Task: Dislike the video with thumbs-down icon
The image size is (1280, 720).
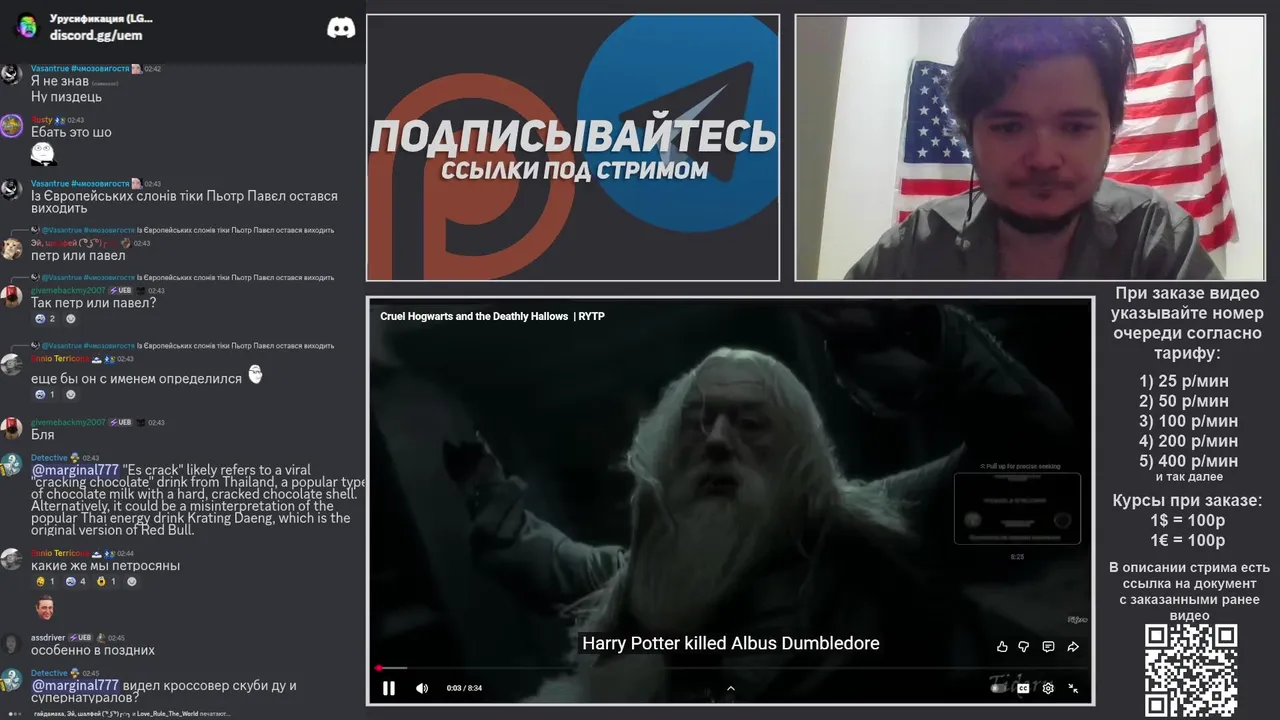Action: point(1024,647)
